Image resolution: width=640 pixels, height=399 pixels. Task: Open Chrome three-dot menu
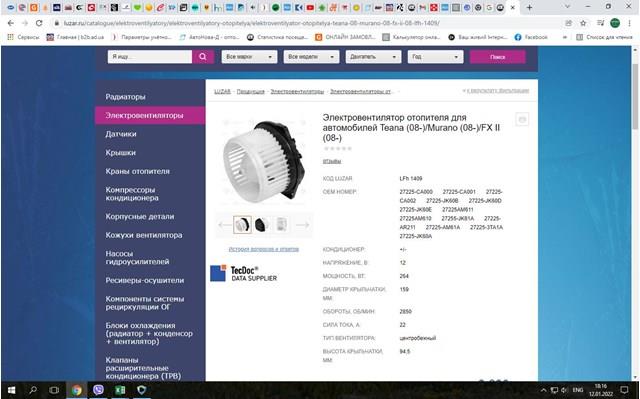pyautogui.click(x=629, y=23)
